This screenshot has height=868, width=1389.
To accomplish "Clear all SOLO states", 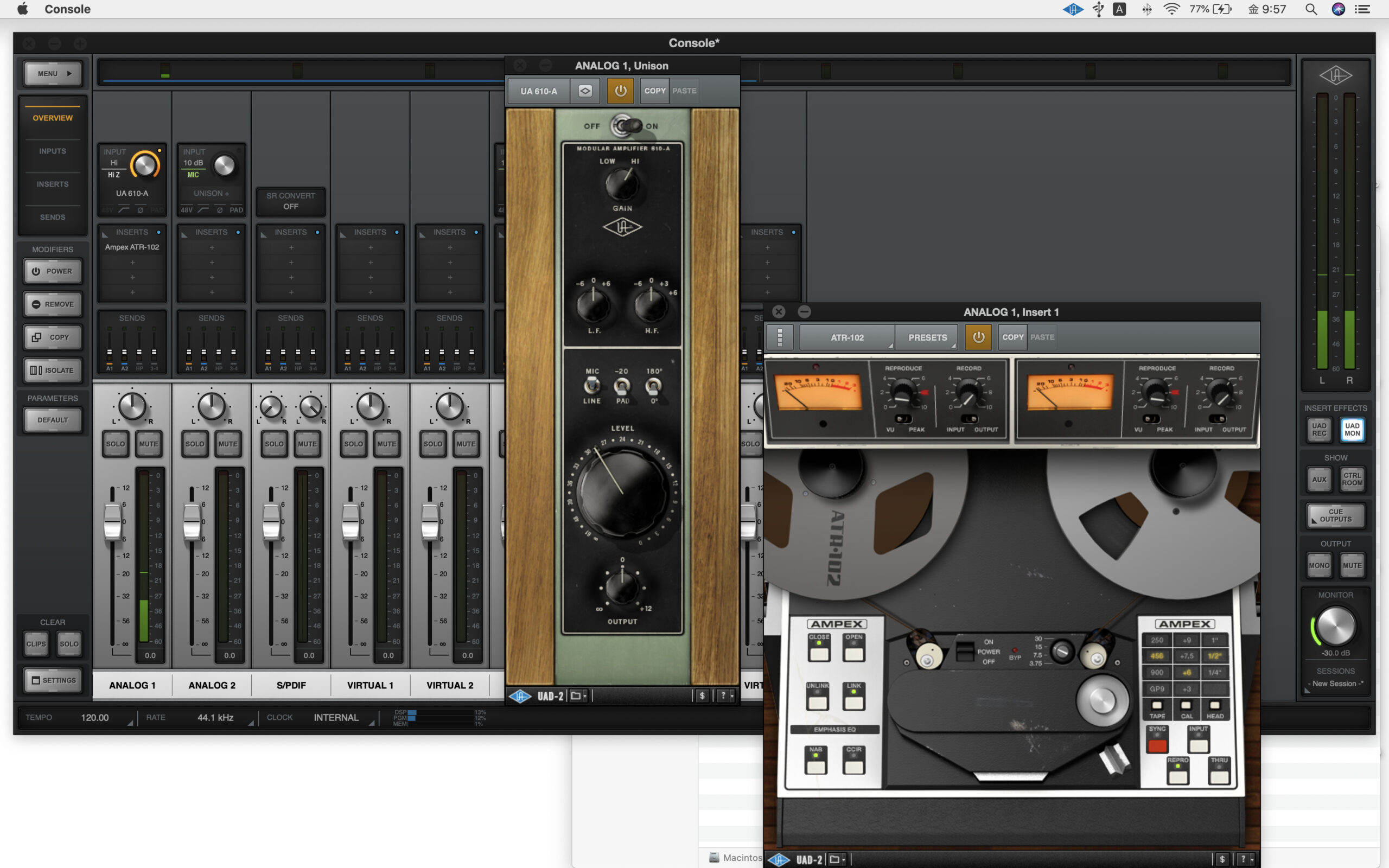I will pyautogui.click(x=69, y=643).
